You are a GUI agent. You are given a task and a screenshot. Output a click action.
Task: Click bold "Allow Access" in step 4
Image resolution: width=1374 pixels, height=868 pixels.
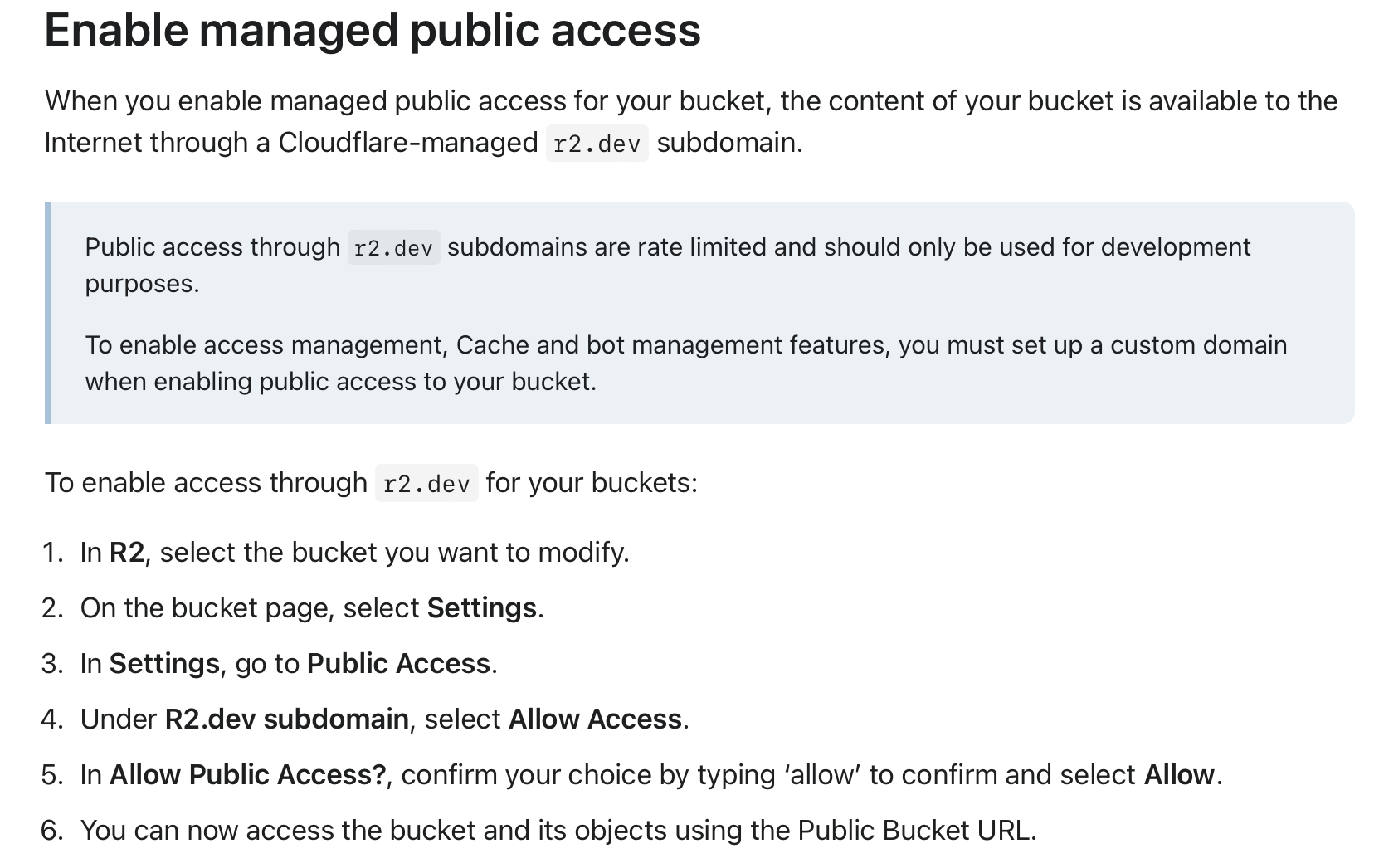coord(595,719)
